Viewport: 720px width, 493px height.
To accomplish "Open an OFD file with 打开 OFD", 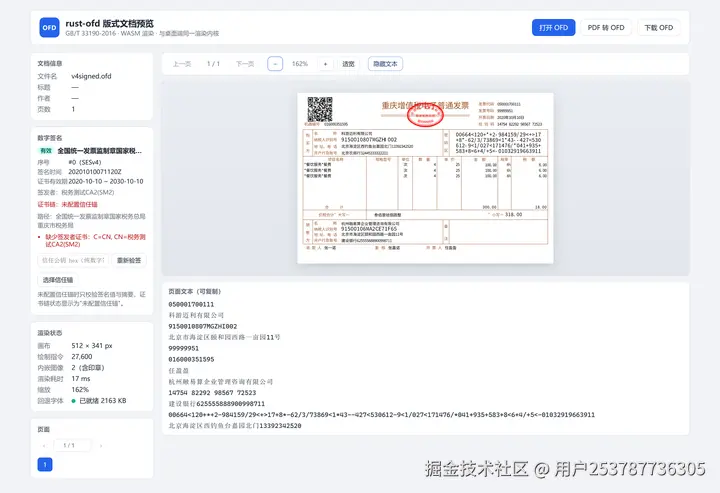I will pos(554,28).
